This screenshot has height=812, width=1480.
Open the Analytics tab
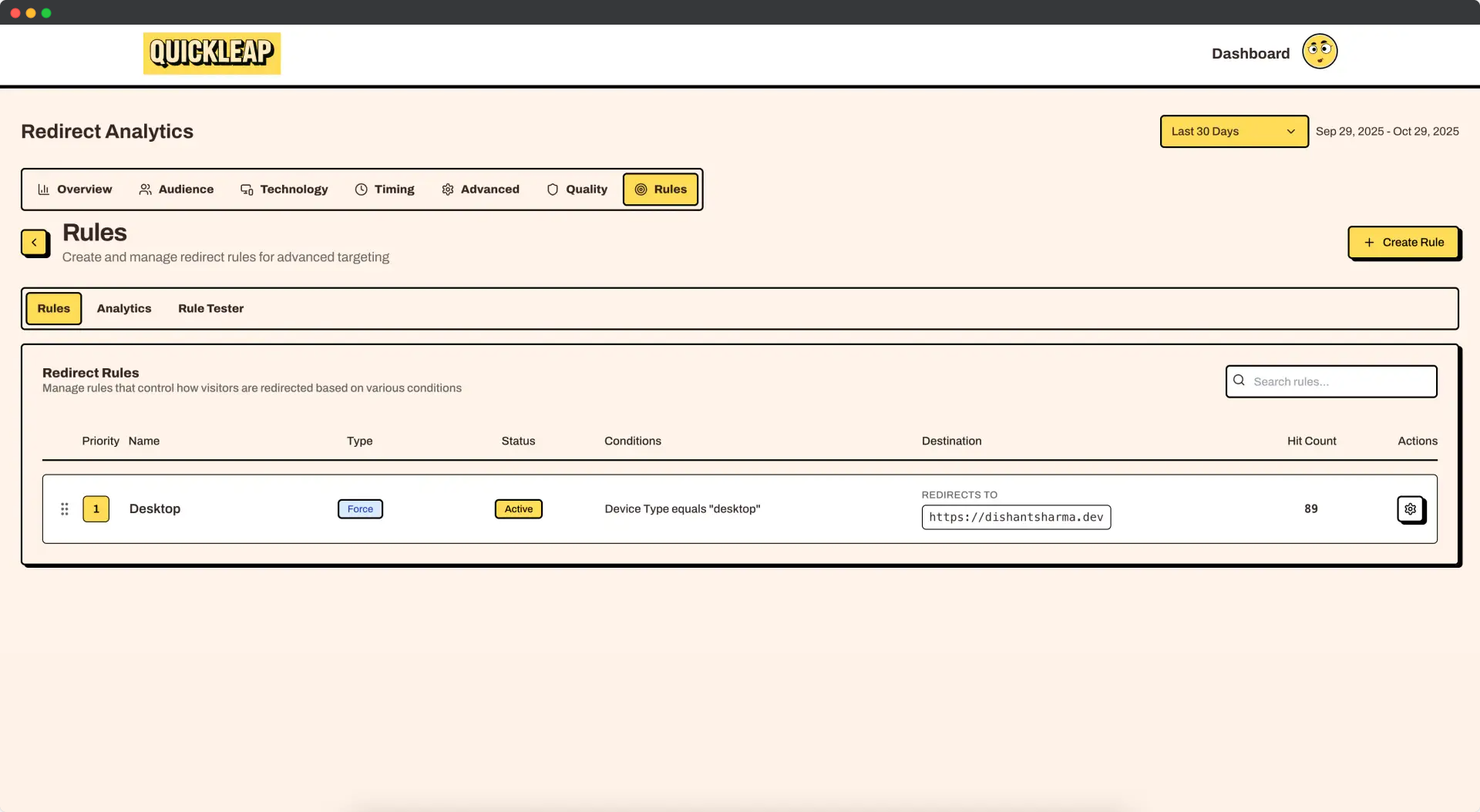pyautogui.click(x=124, y=308)
